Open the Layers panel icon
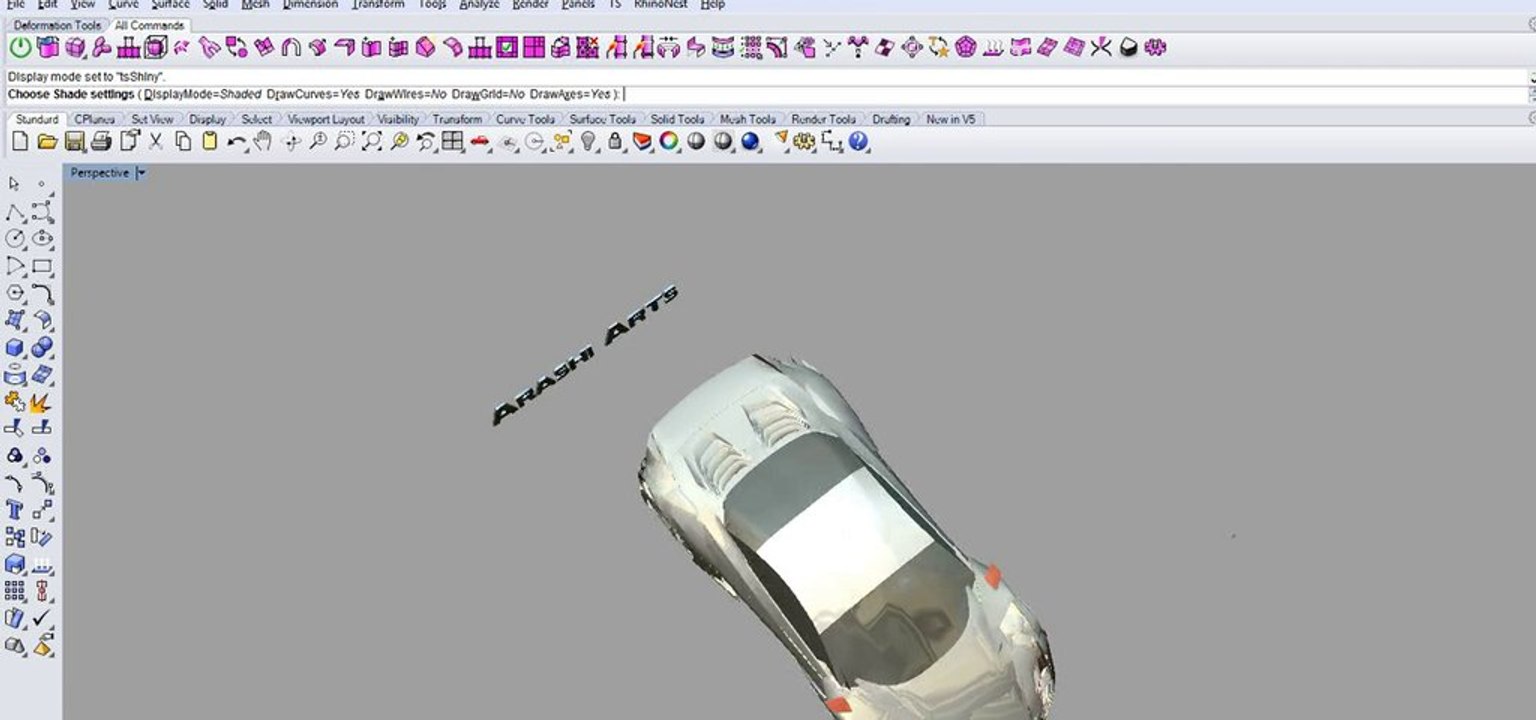1536x720 pixels. pos(643,142)
